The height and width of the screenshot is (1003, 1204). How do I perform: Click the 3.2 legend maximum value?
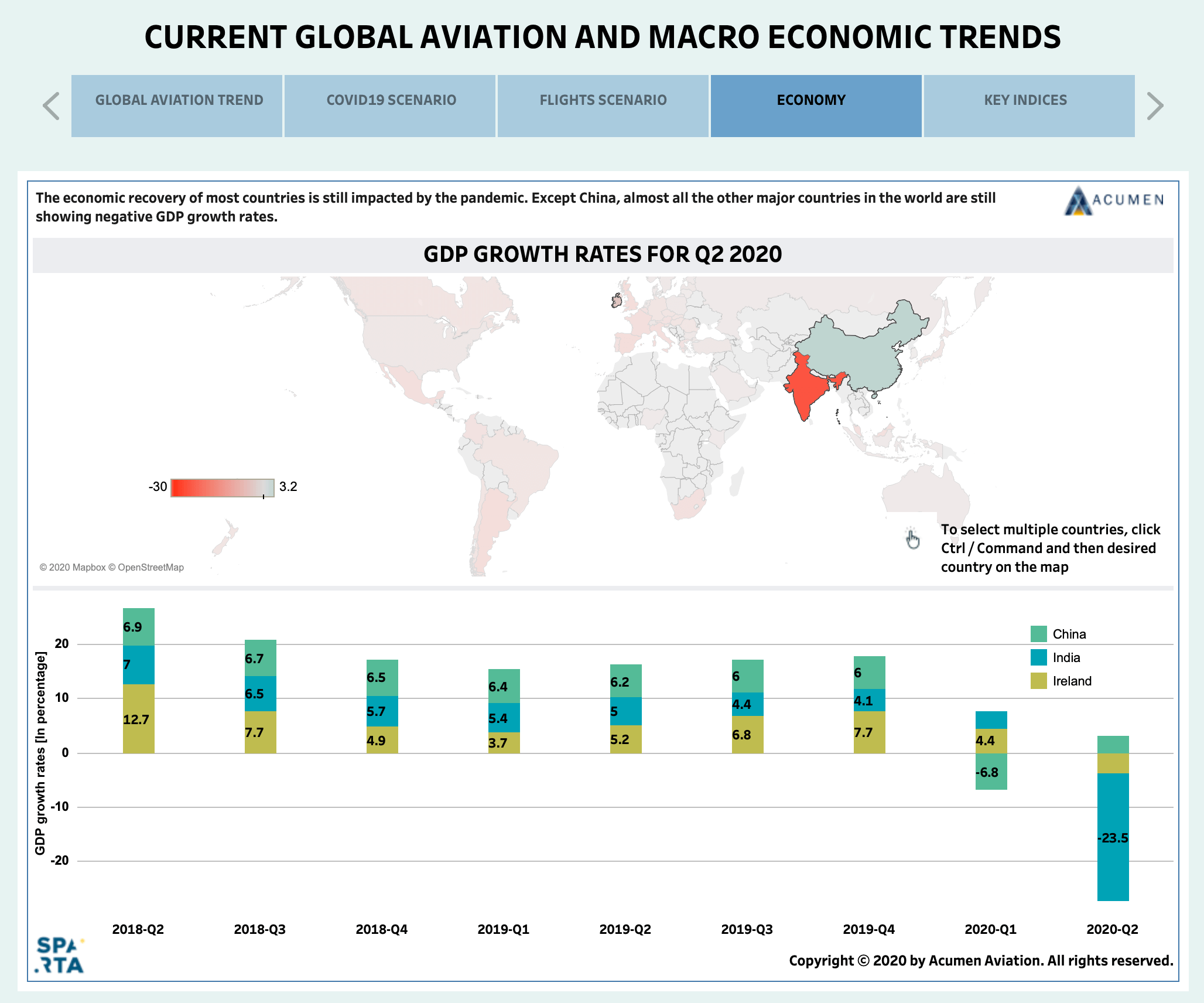pos(288,487)
